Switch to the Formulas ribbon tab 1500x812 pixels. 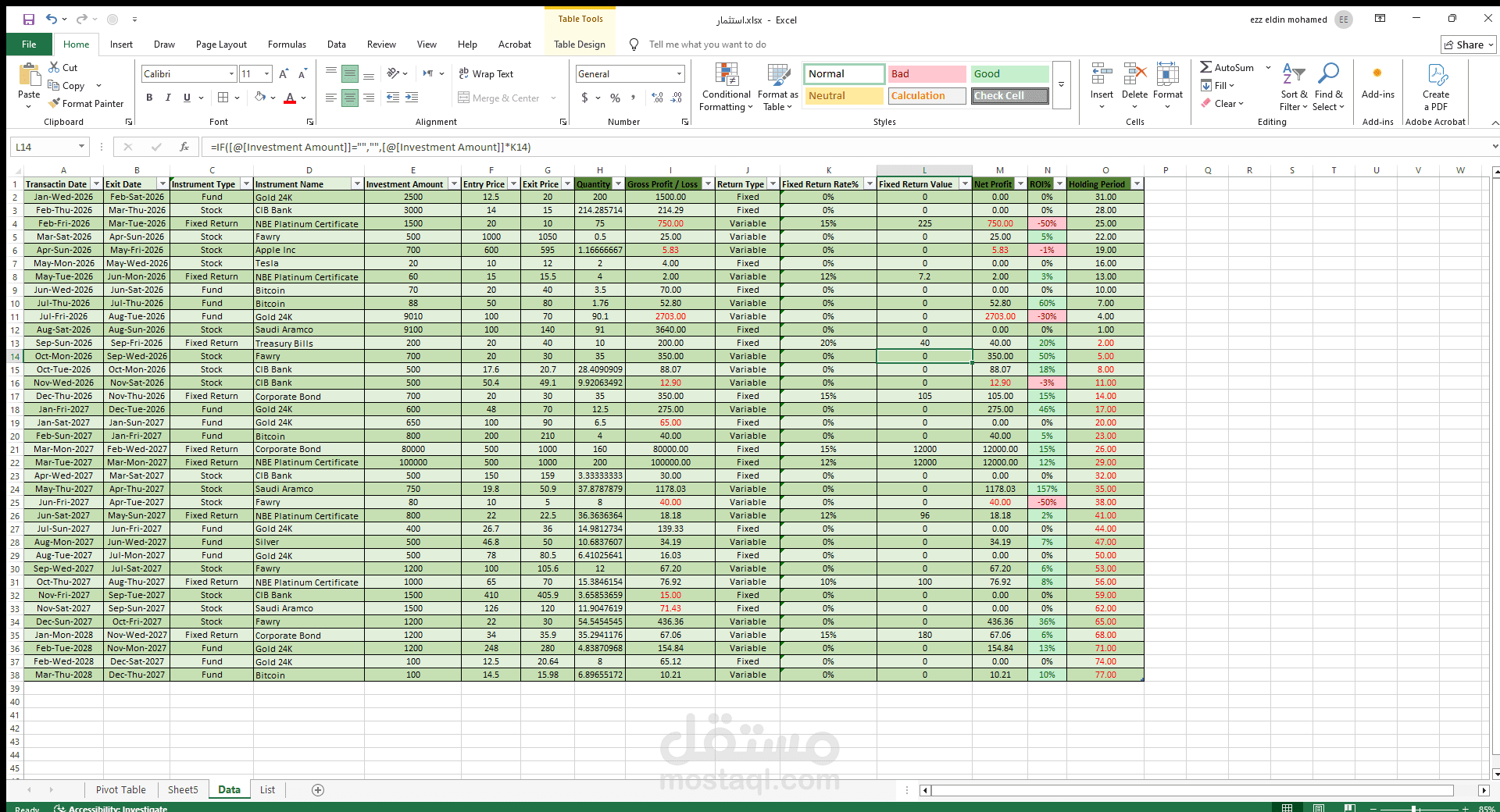click(286, 45)
